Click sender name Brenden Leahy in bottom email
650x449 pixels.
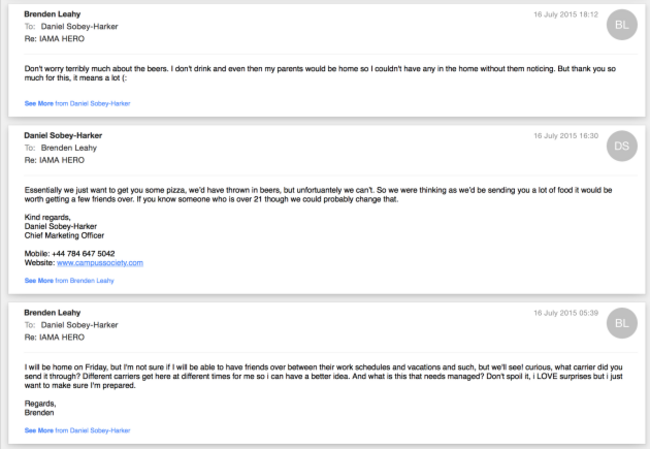click(52, 313)
